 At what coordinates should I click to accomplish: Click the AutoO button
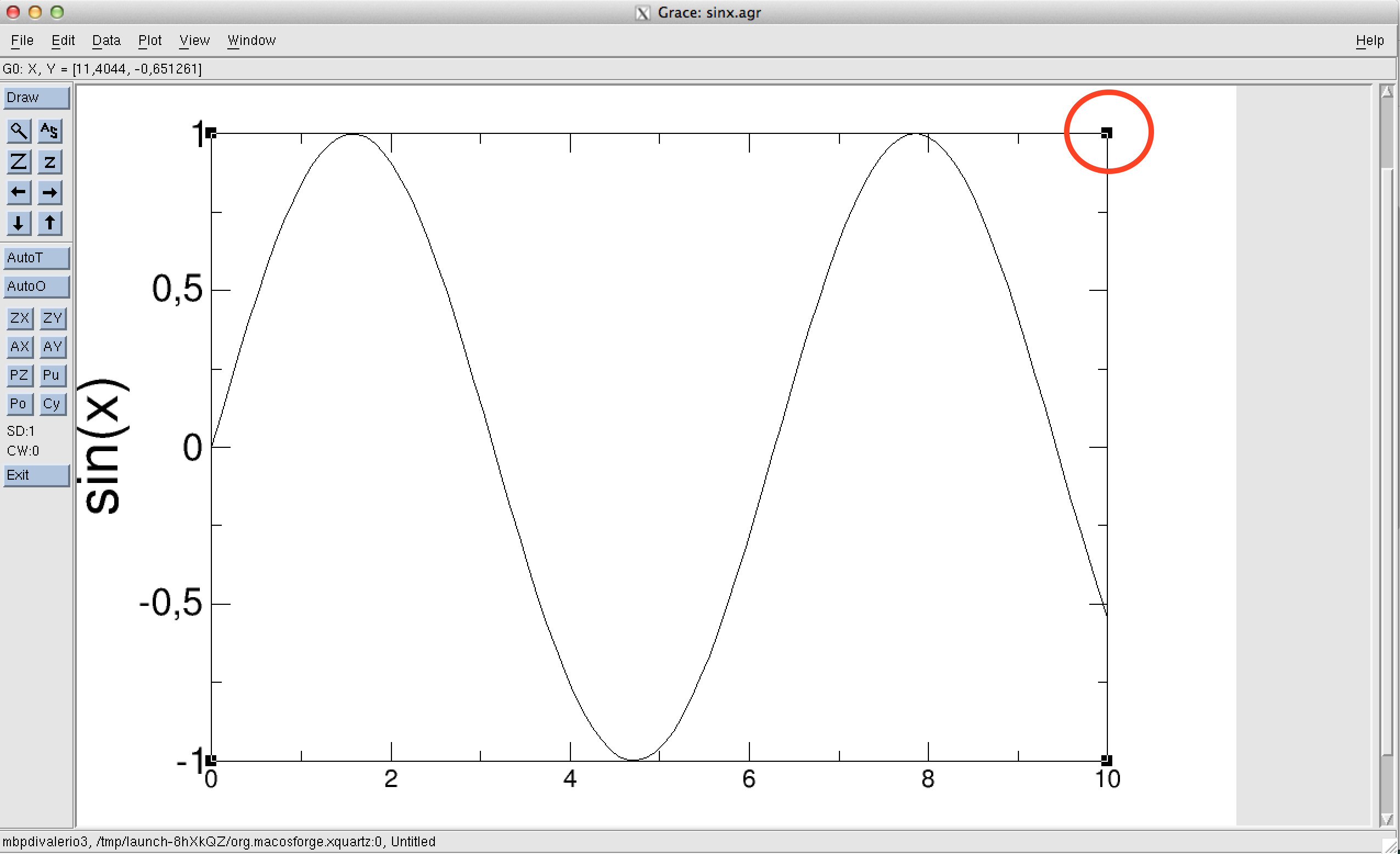coord(36,286)
